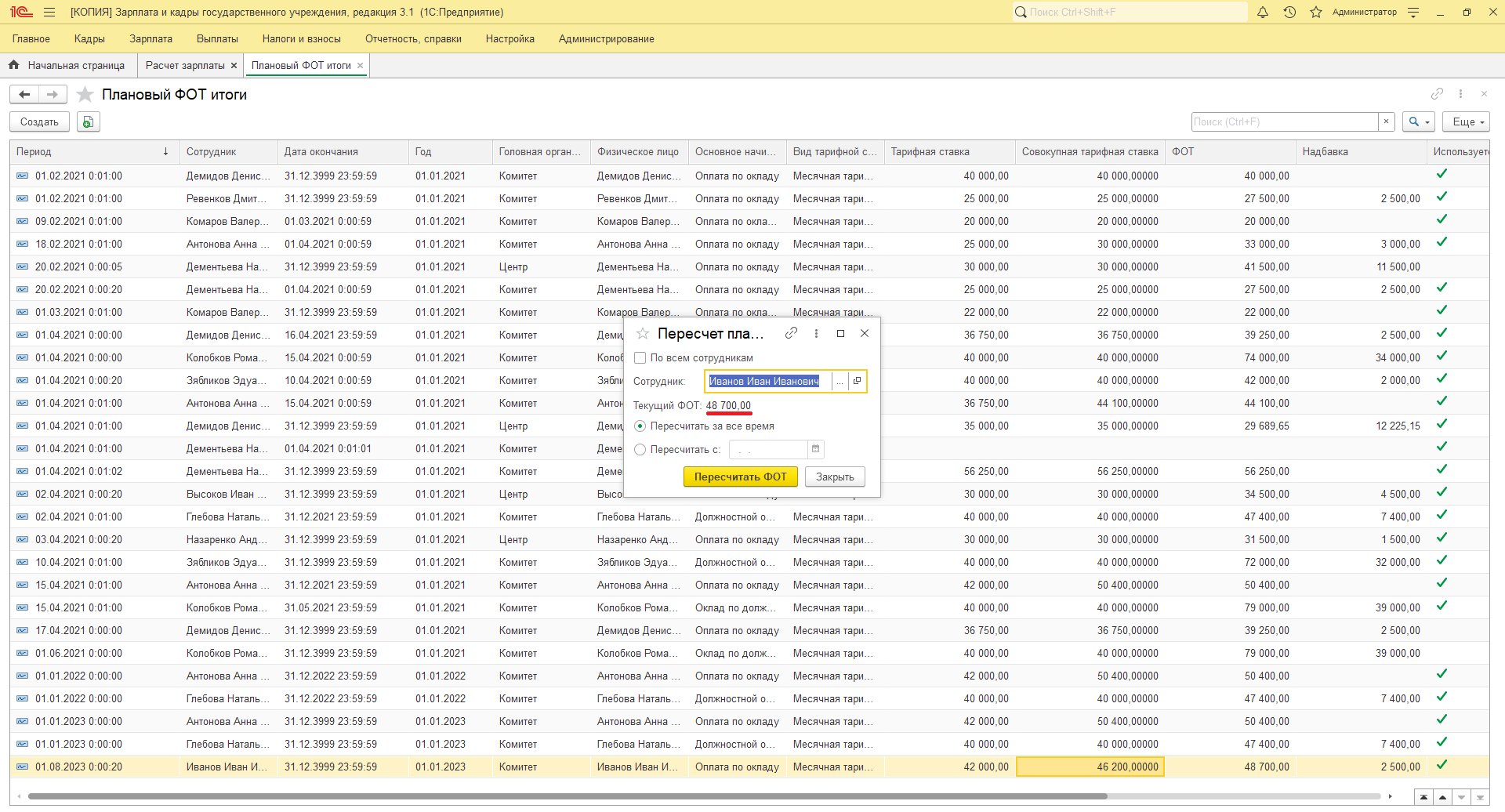Open the Еще dropdown menu

click(x=1467, y=121)
